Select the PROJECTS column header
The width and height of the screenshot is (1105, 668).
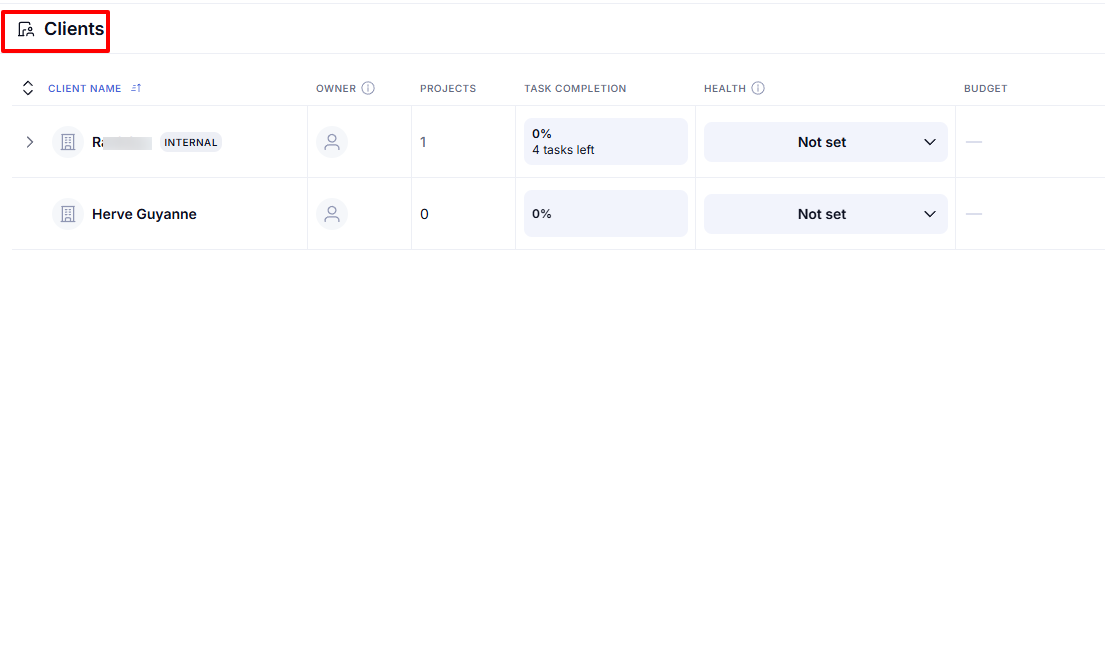(x=447, y=88)
